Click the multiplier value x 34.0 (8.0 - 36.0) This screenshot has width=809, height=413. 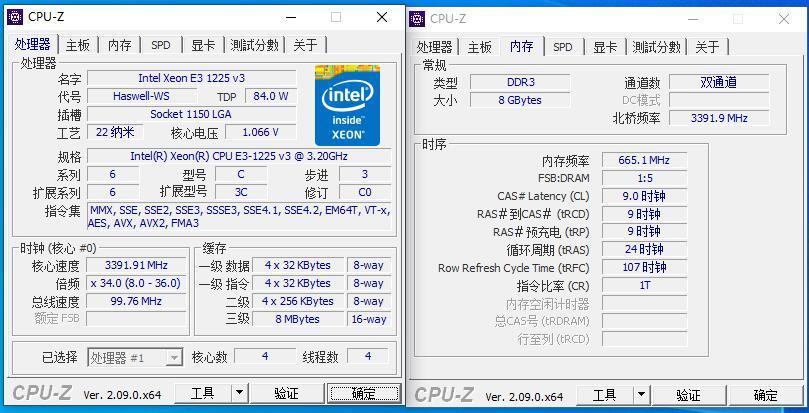click(x=136, y=283)
